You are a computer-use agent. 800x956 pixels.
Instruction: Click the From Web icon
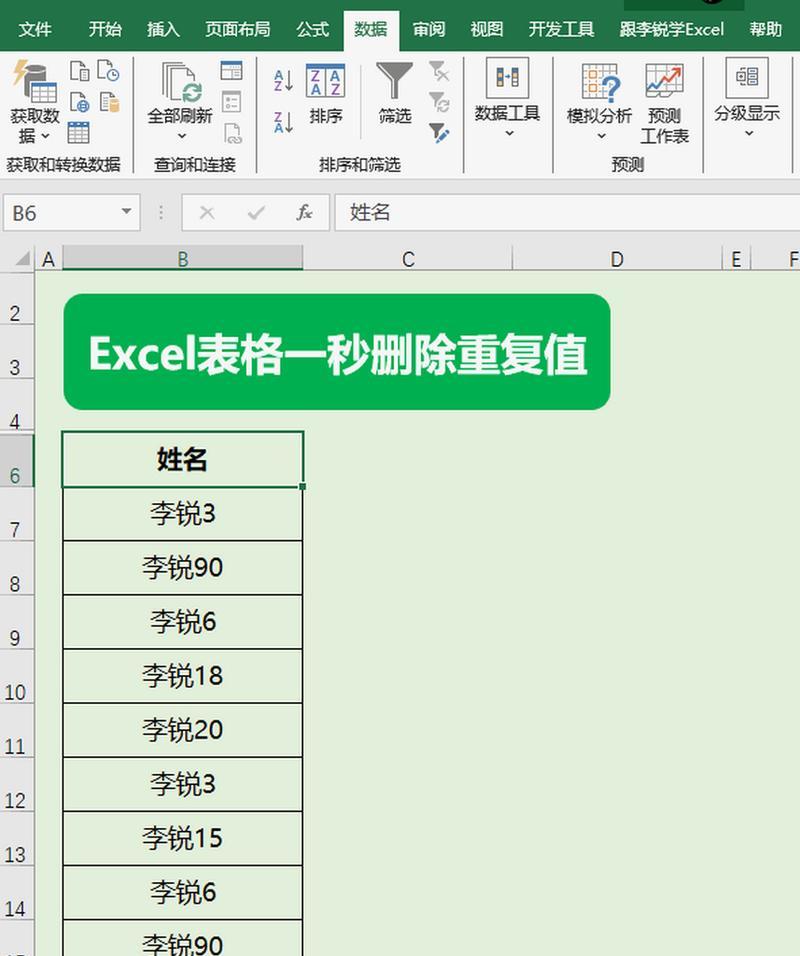pyautogui.click(x=79, y=102)
